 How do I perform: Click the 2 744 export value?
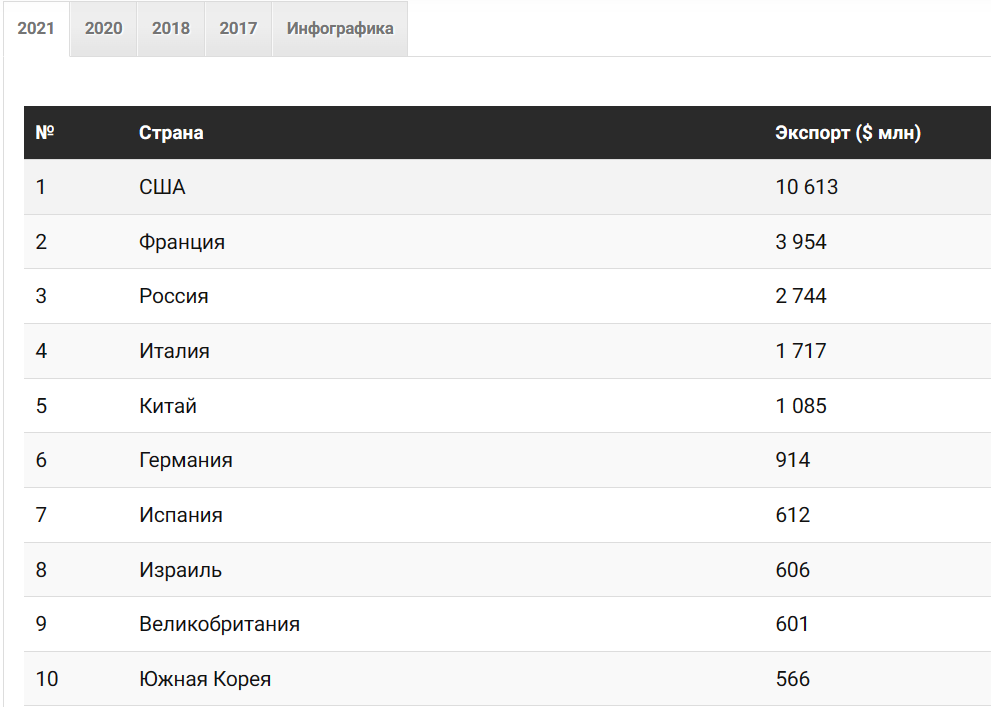pyautogui.click(x=801, y=296)
